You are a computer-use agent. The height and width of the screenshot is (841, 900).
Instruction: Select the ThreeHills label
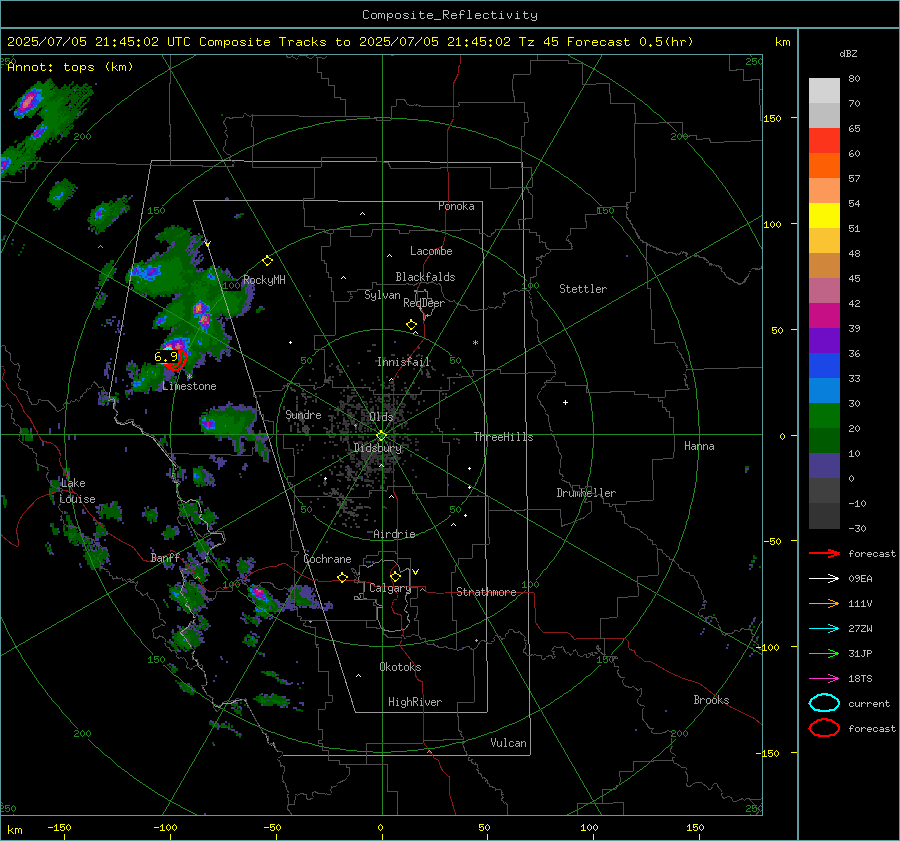click(x=503, y=437)
